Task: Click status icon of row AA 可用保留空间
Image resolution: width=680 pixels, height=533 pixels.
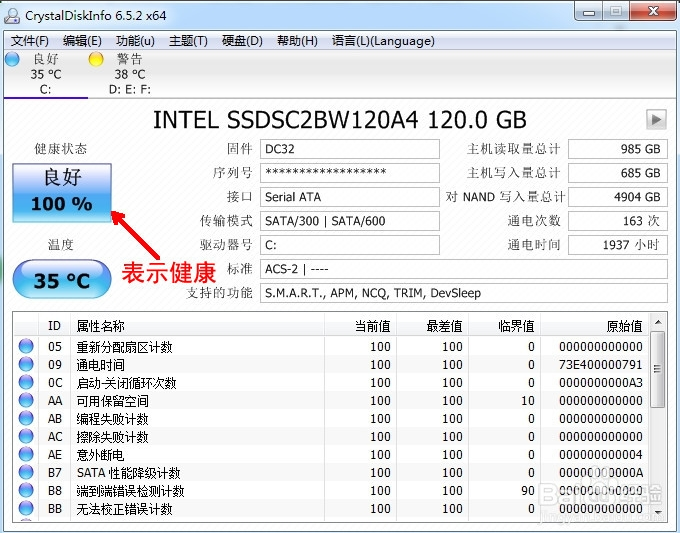Action: point(26,400)
